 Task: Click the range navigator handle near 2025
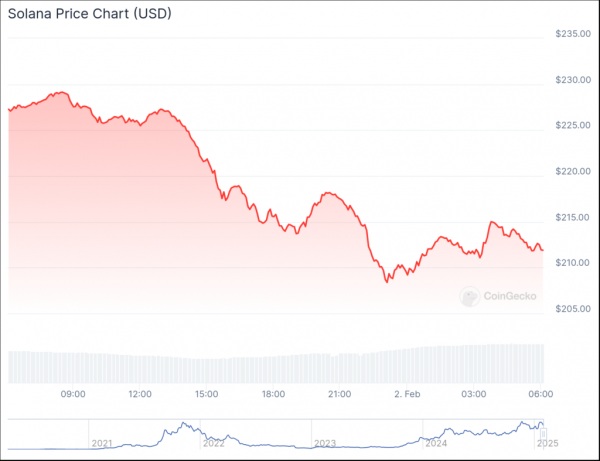click(x=543, y=434)
